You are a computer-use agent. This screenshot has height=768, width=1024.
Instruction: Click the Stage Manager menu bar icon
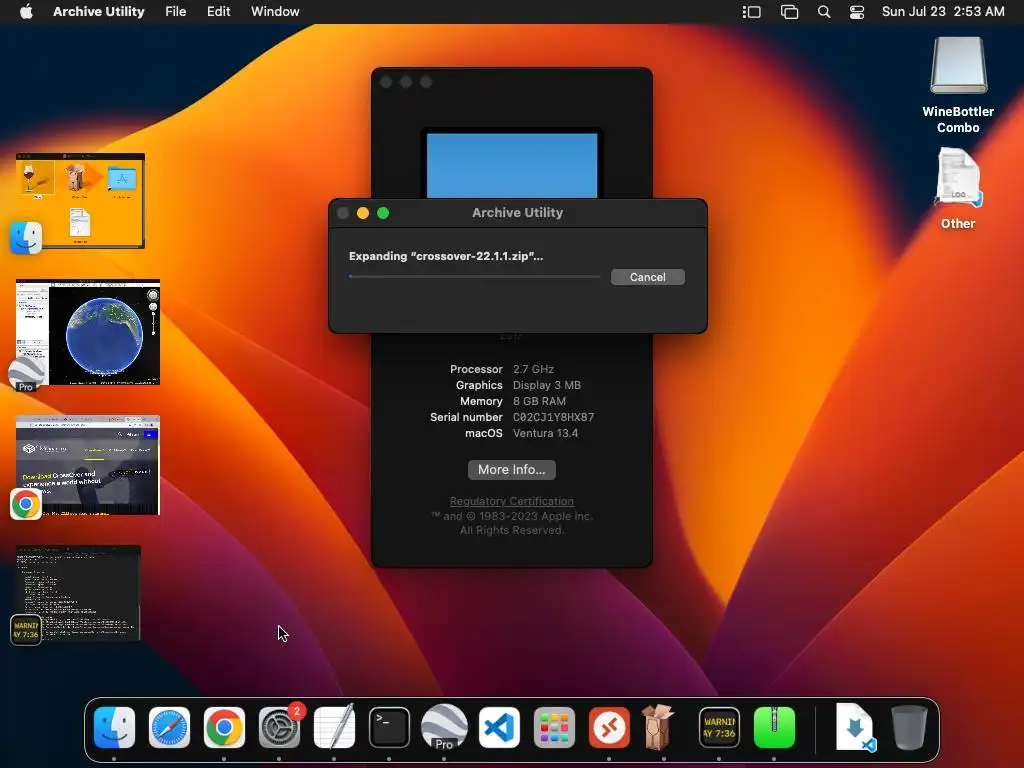[x=752, y=12]
